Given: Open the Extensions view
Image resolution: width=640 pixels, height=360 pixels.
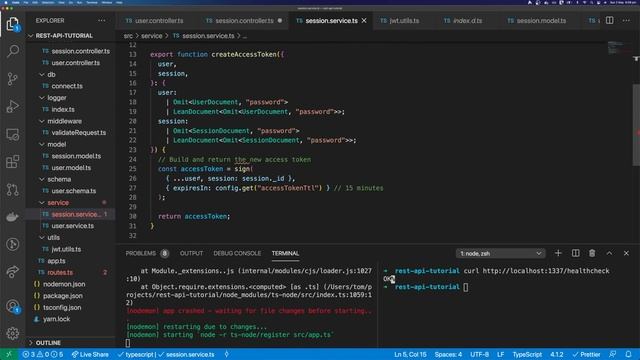Looking at the screenshot, I should pos(13,162).
